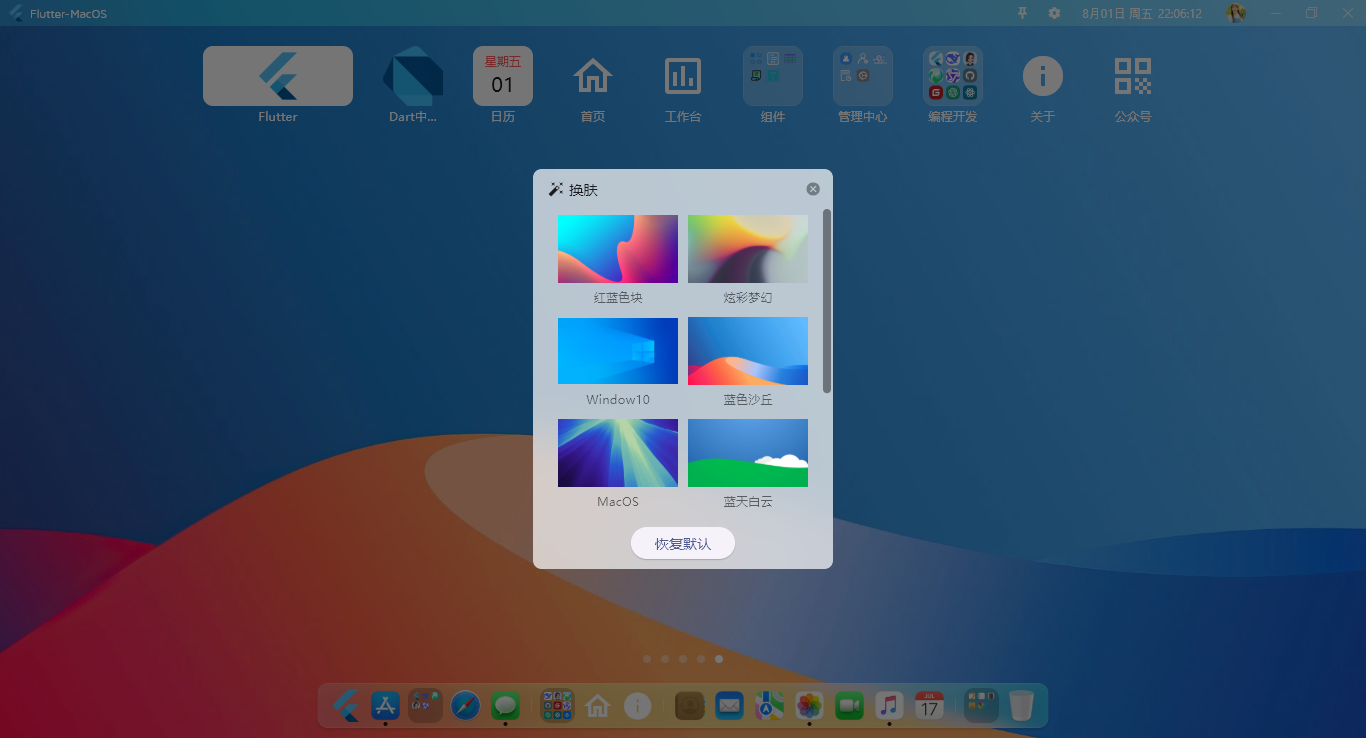
Task: Open the 编程开发 folder group
Action: pyautogui.click(x=953, y=77)
